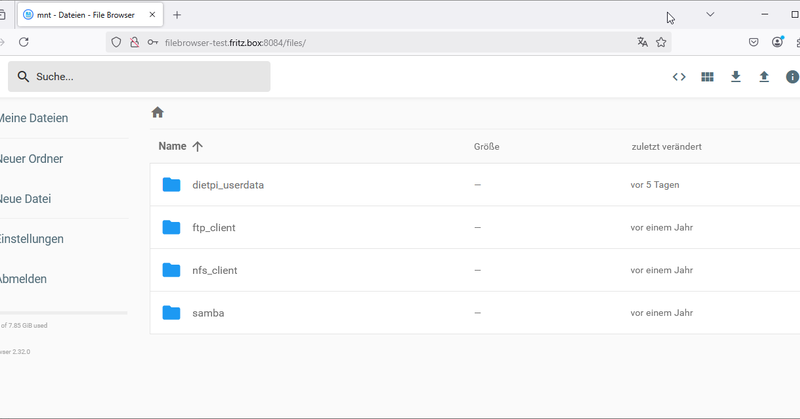Viewport: 800px width, 419px height.
Task: Open the nfs_client folder
Action: coord(215,270)
